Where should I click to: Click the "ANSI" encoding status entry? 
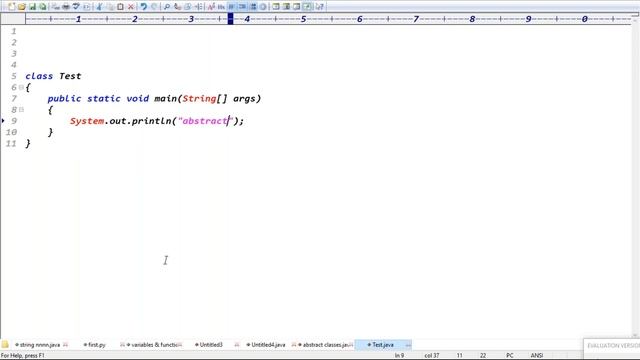[x=536, y=356]
